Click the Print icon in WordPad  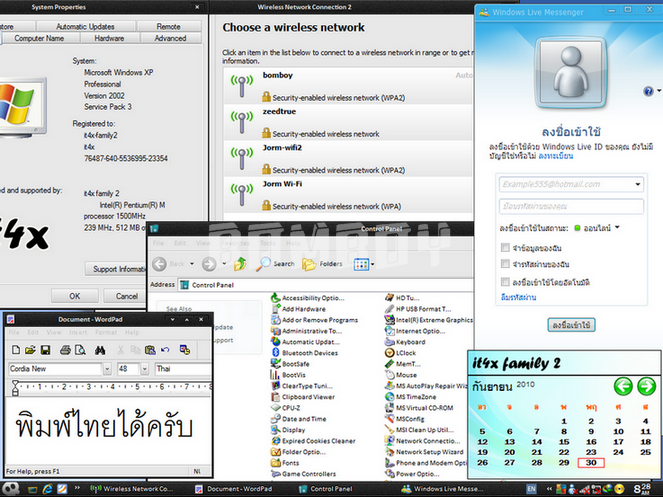coord(65,350)
